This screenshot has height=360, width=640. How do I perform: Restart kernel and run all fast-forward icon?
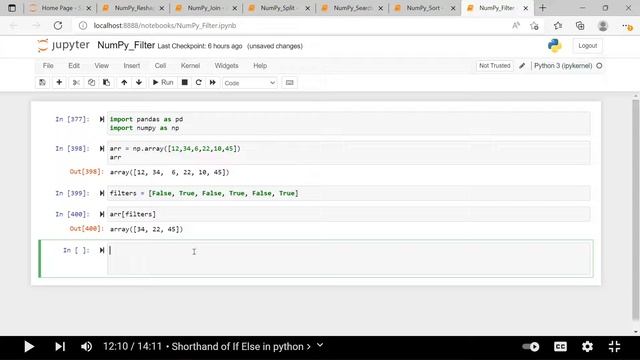[213, 82]
